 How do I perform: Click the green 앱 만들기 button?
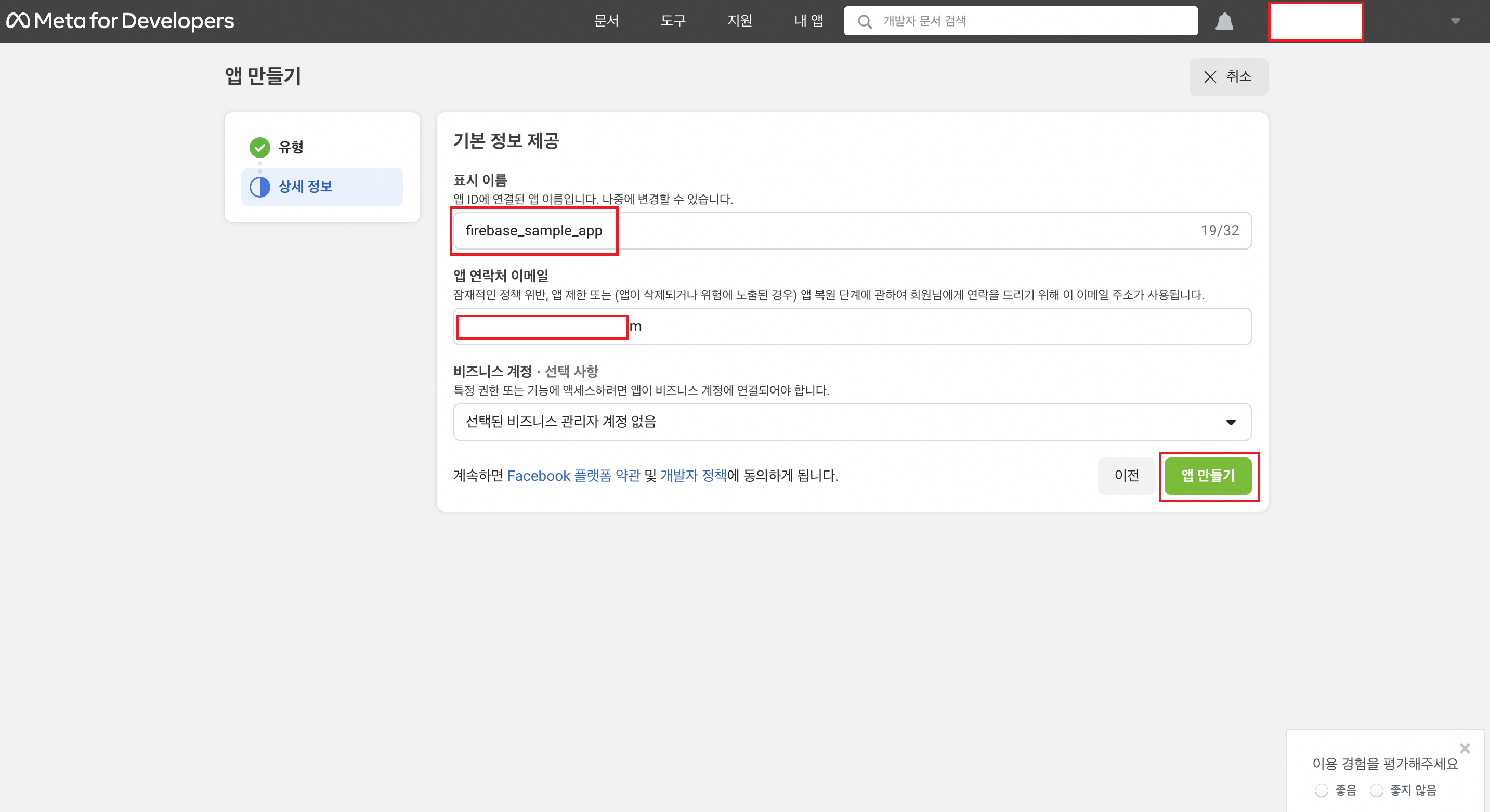pos(1208,476)
